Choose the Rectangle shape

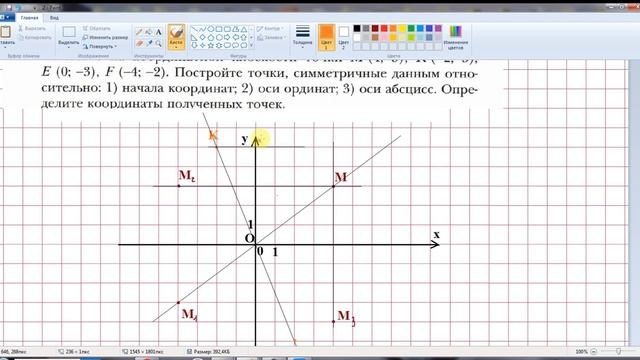coord(219,29)
